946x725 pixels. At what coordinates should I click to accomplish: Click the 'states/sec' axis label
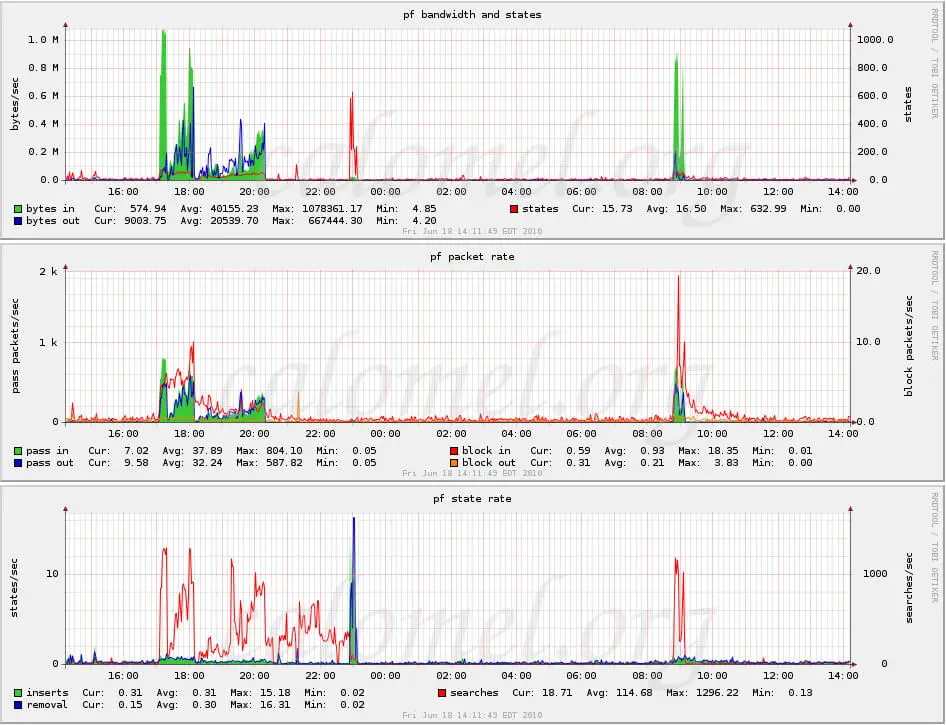[14, 588]
